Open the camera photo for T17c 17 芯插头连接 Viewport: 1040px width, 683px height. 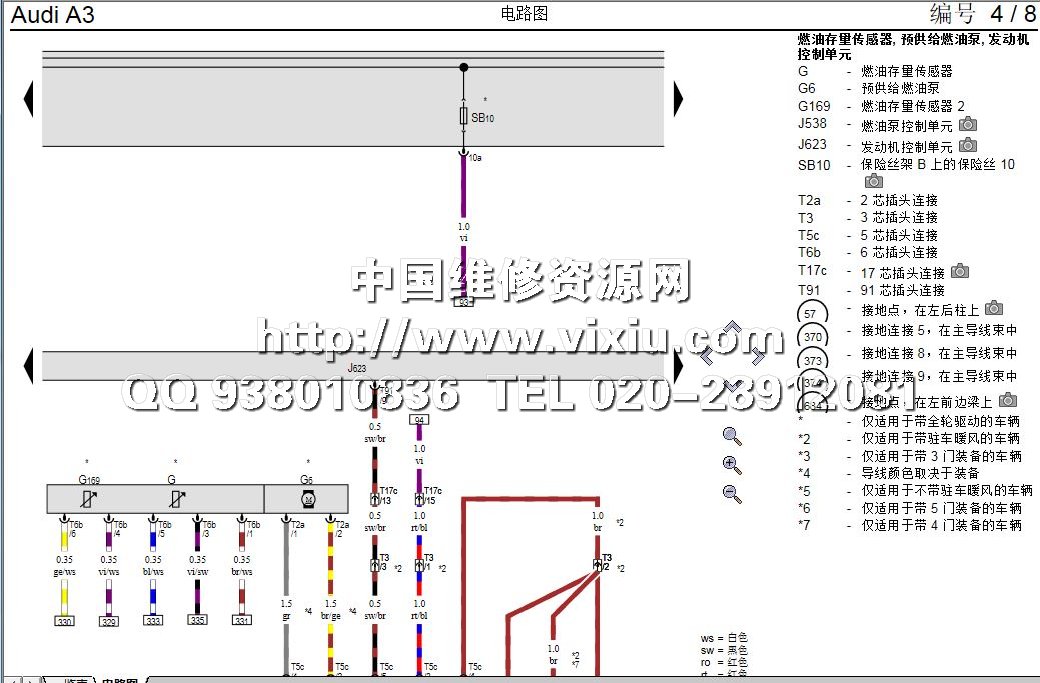960,271
